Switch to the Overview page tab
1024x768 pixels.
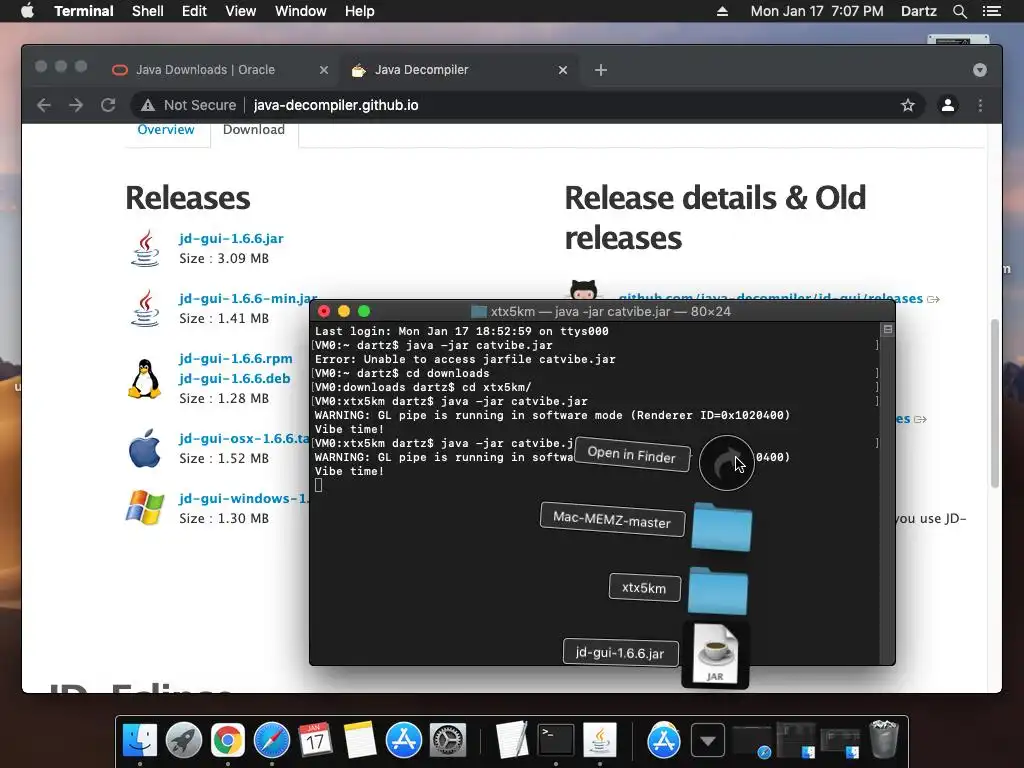coord(166,129)
